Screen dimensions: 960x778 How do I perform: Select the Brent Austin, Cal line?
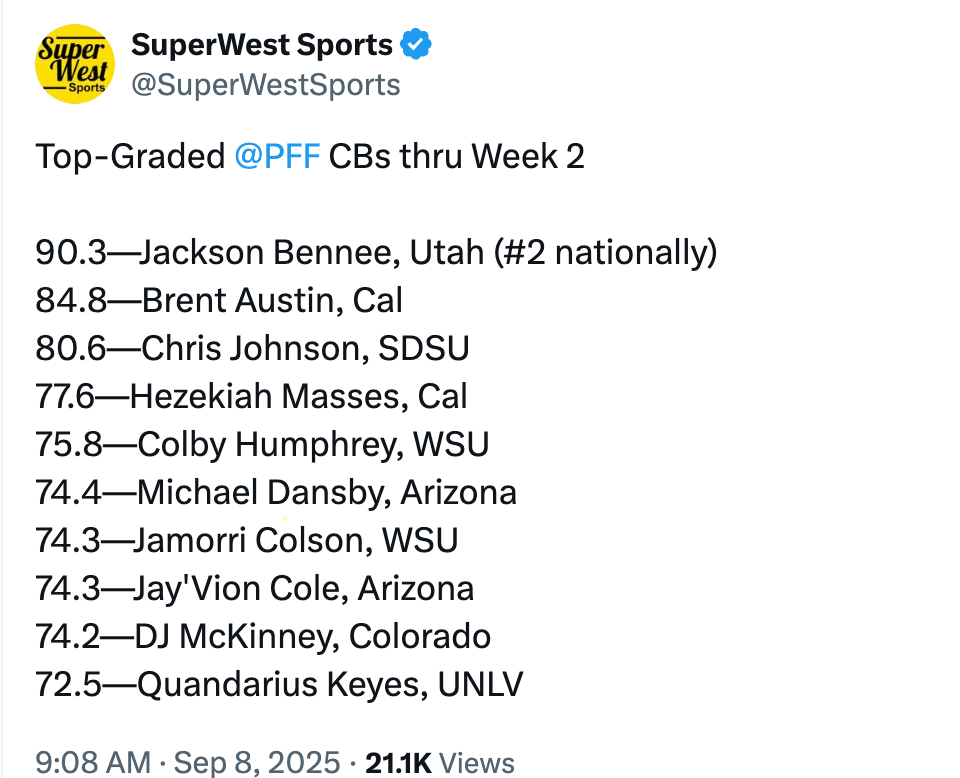(218, 301)
